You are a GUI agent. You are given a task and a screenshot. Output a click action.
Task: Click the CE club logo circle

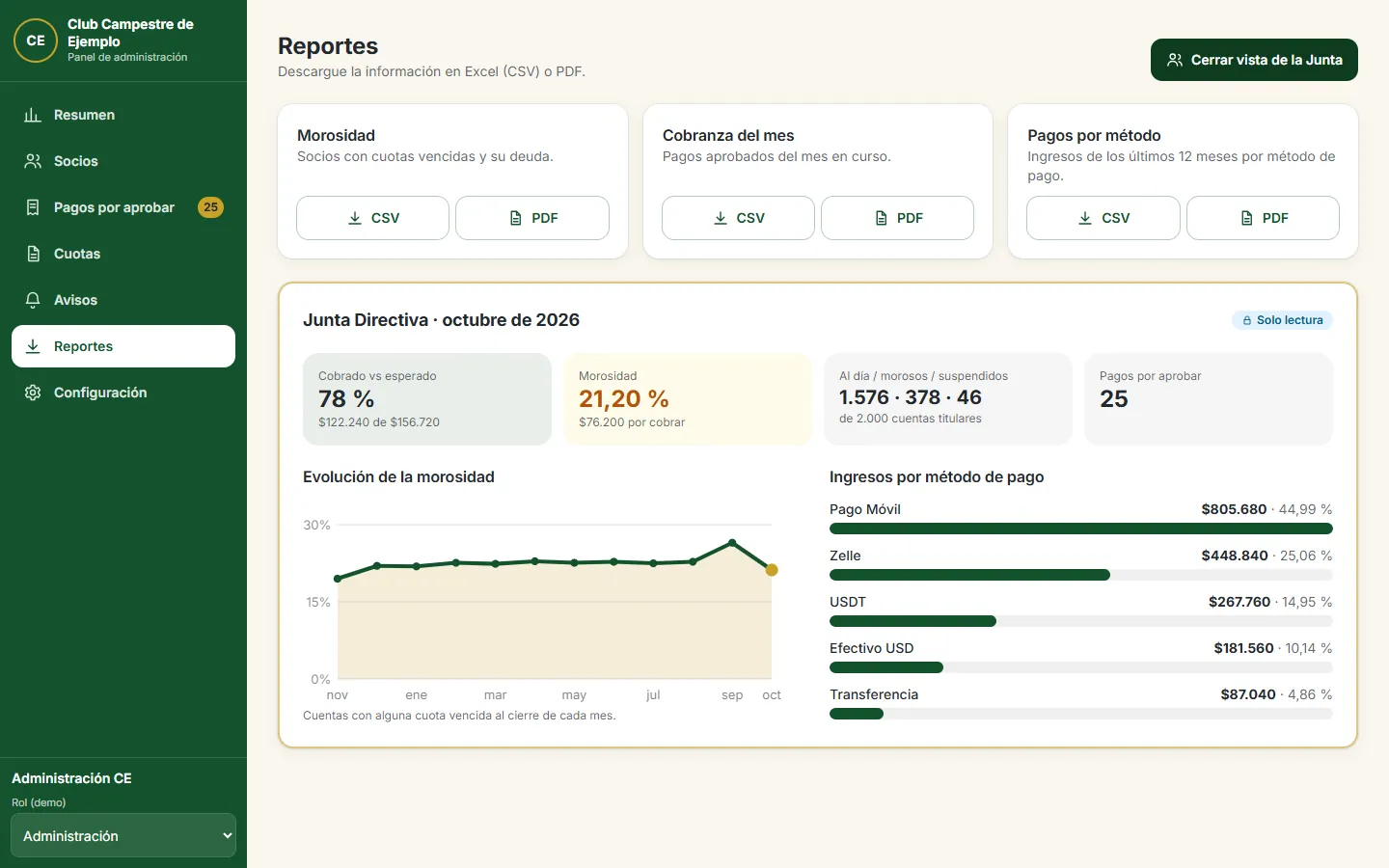point(36,41)
